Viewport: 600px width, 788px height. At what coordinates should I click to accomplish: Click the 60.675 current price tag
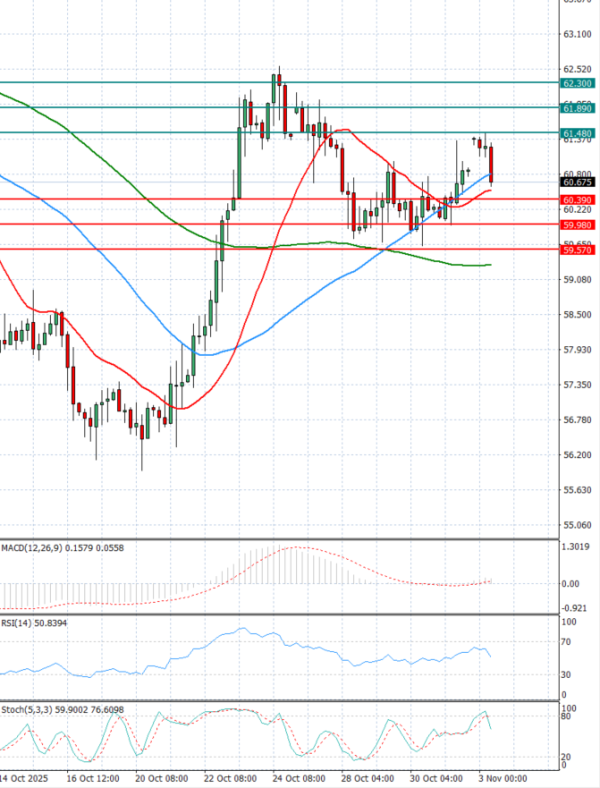pyautogui.click(x=577, y=183)
